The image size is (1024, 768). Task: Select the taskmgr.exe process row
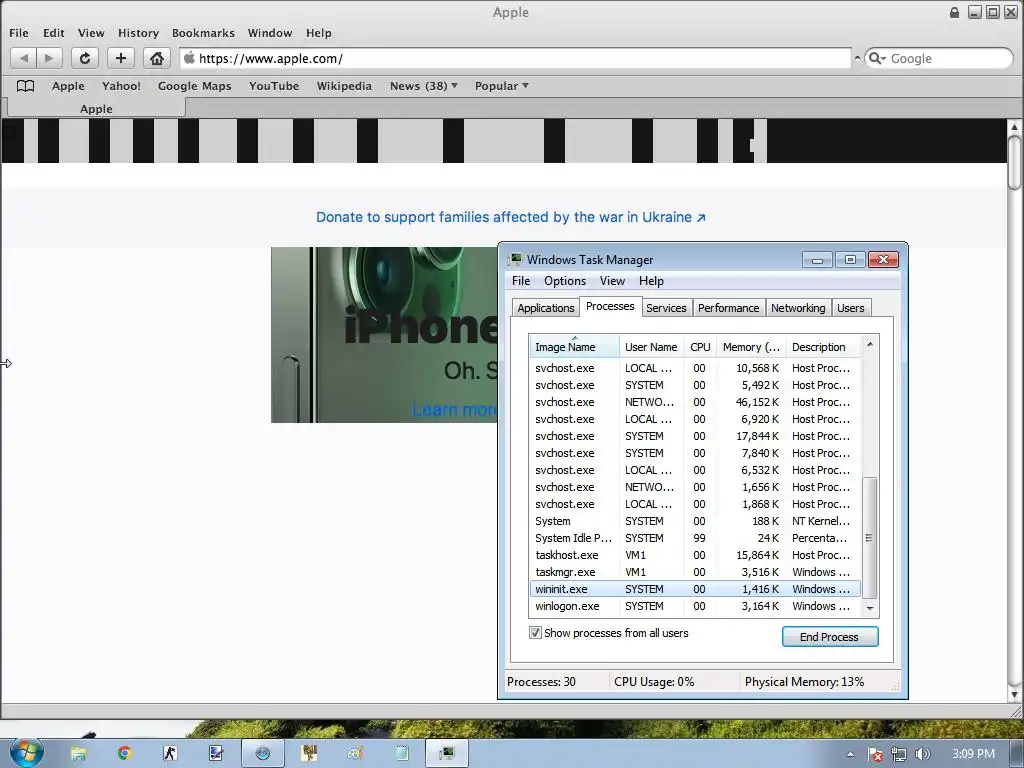point(695,572)
